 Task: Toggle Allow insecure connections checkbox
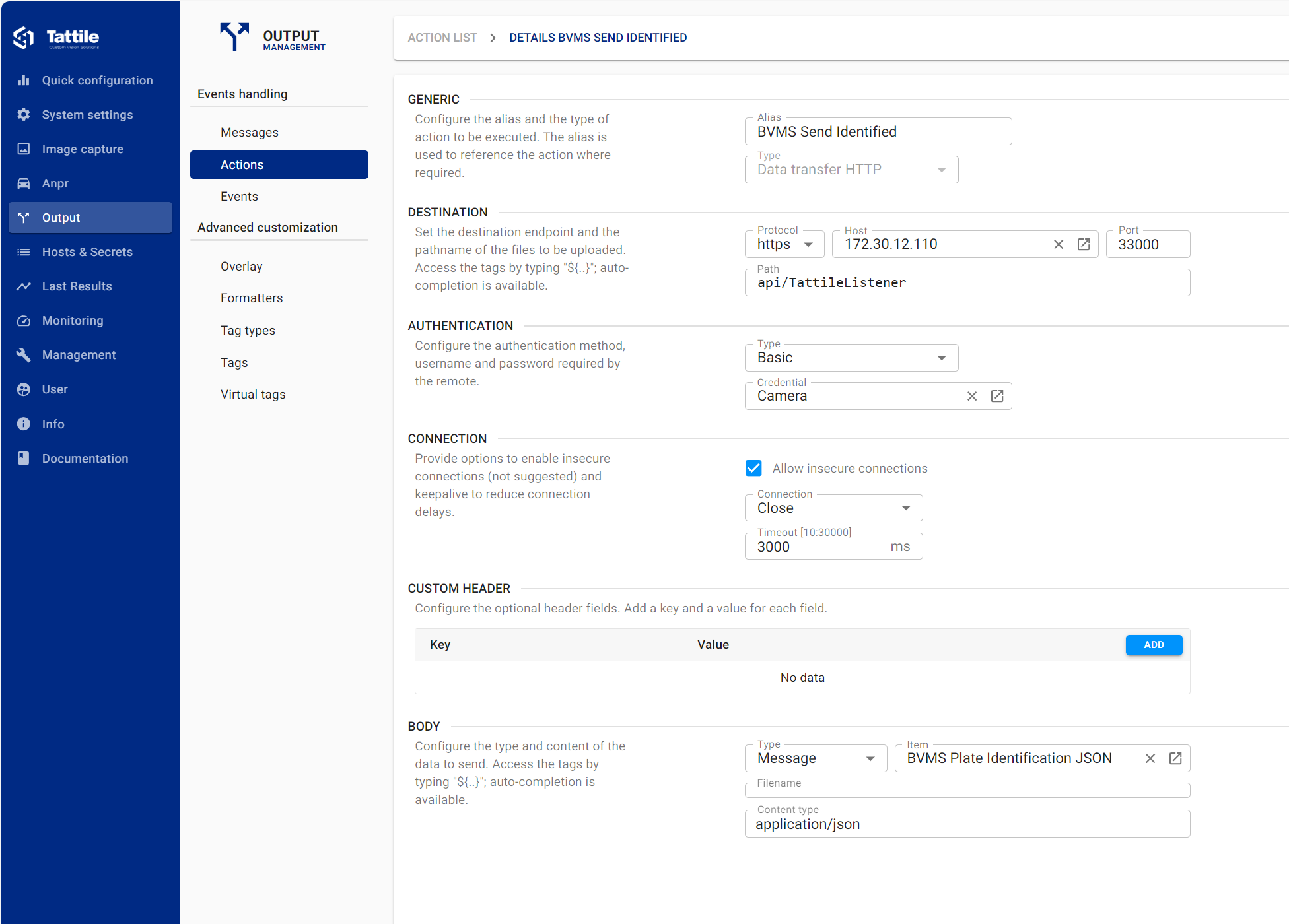(x=753, y=468)
